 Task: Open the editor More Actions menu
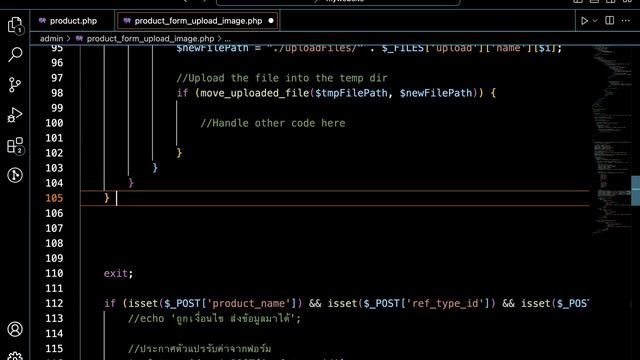626,20
